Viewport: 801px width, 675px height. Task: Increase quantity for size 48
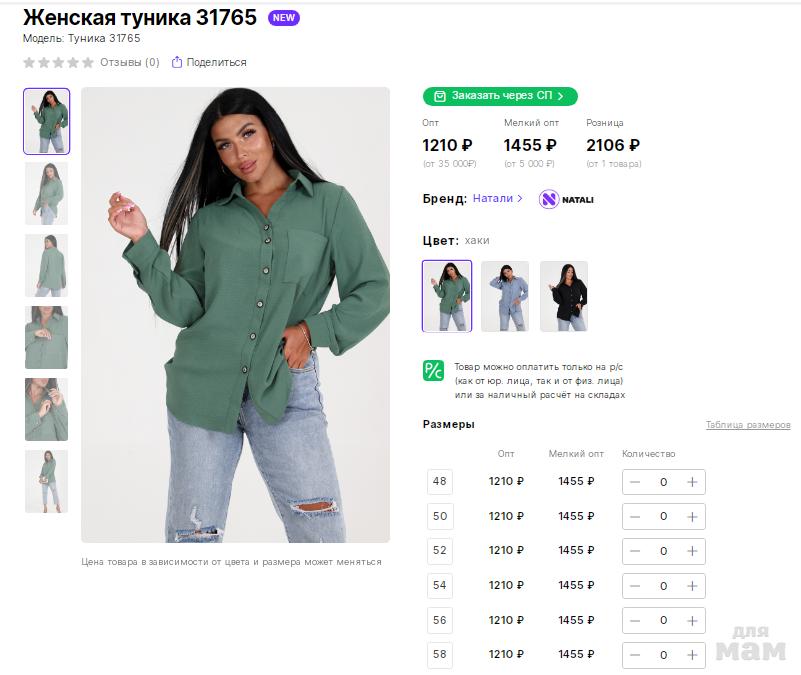(x=692, y=482)
